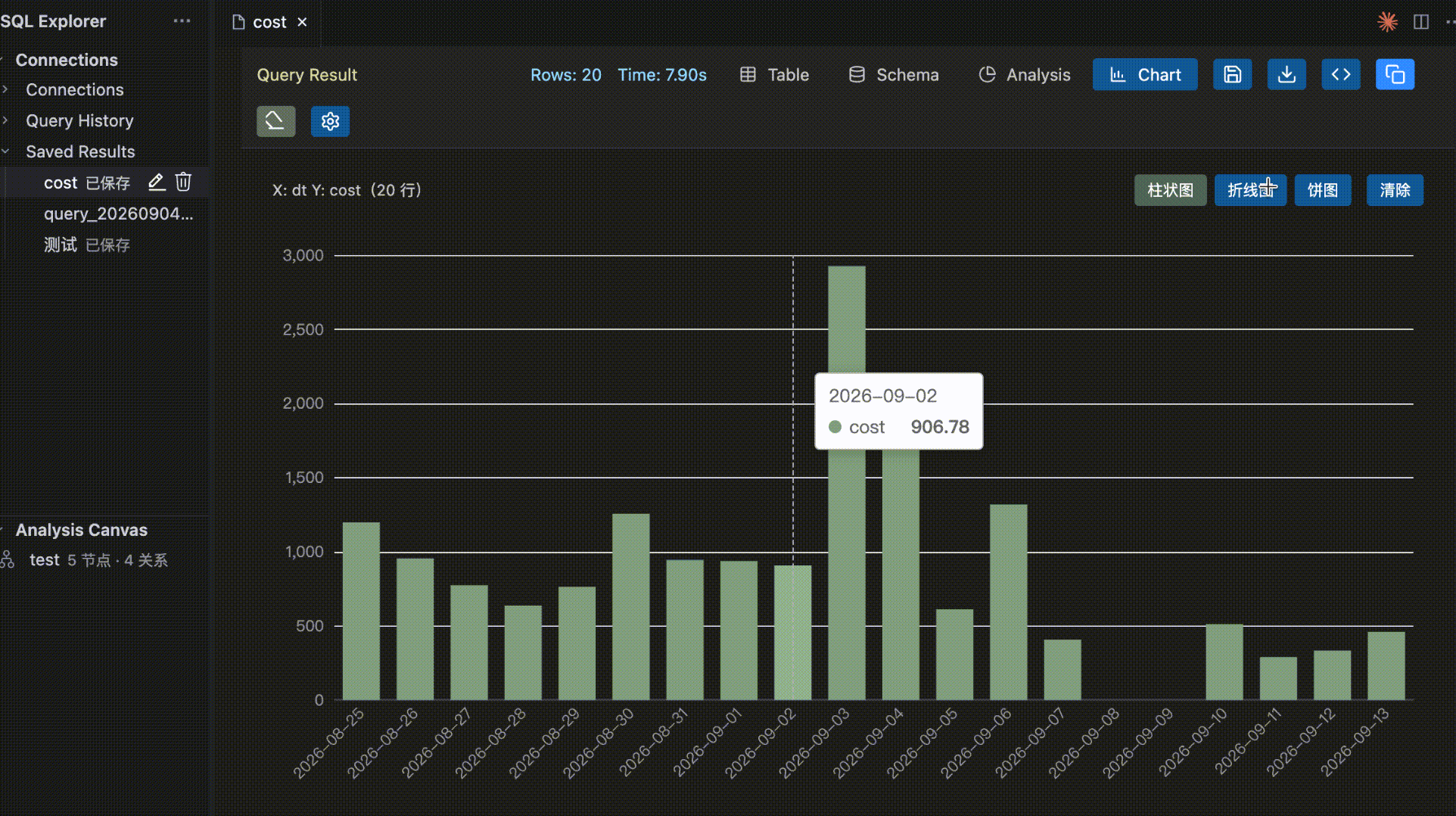This screenshot has width=1456, height=816.
Task: Open SQL Explorer more options ellipsis
Action: click(182, 21)
